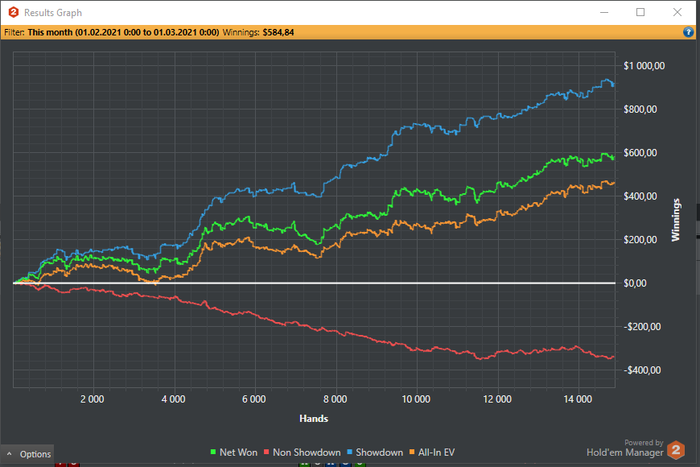700x467 pixels.
Task: Click the Hands axis title
Action: pyautogui.click(x=314, y=418)
